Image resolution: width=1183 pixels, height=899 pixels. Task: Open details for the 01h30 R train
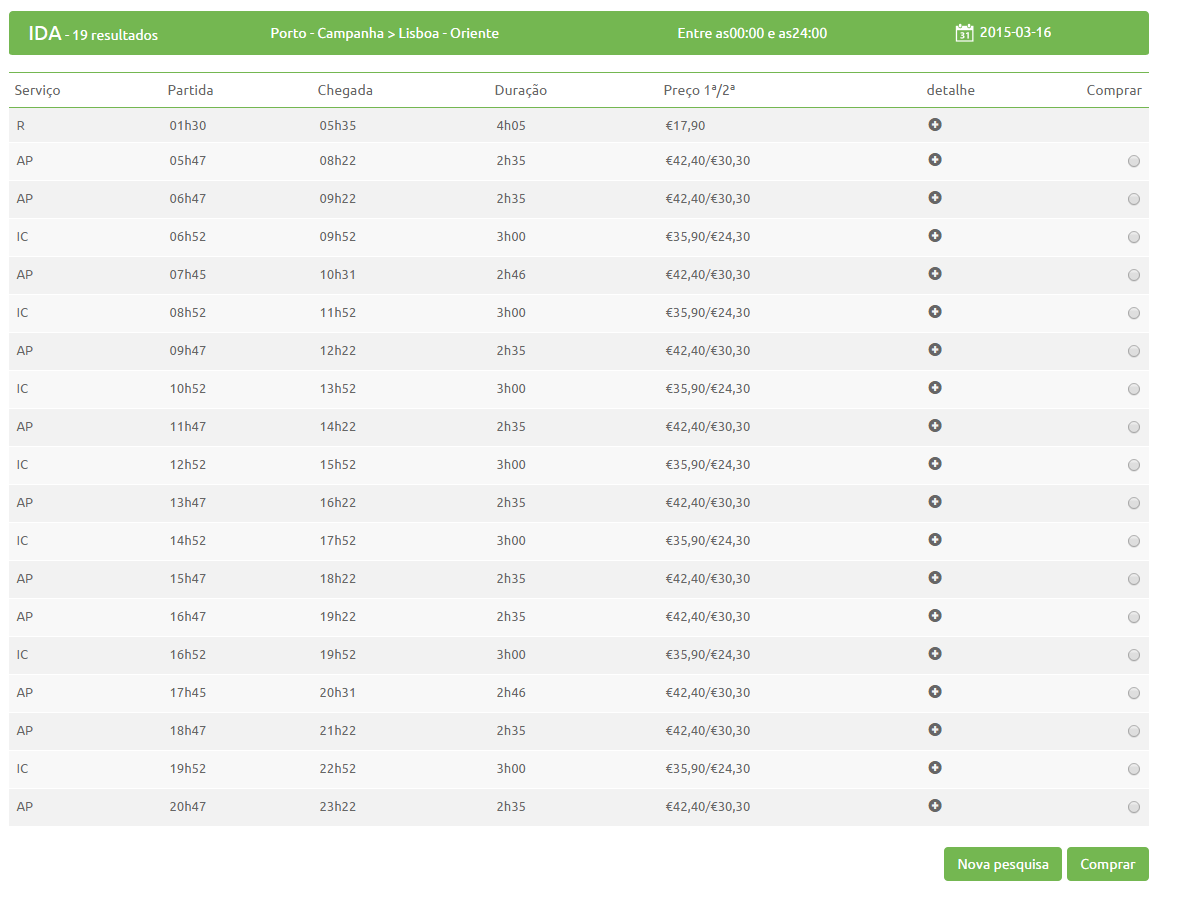click(935, 124)
